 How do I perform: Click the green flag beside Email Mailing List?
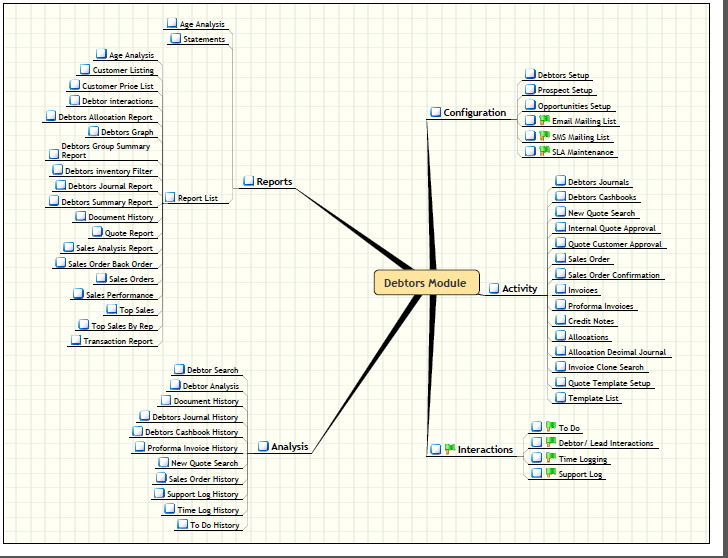(545, 121)
